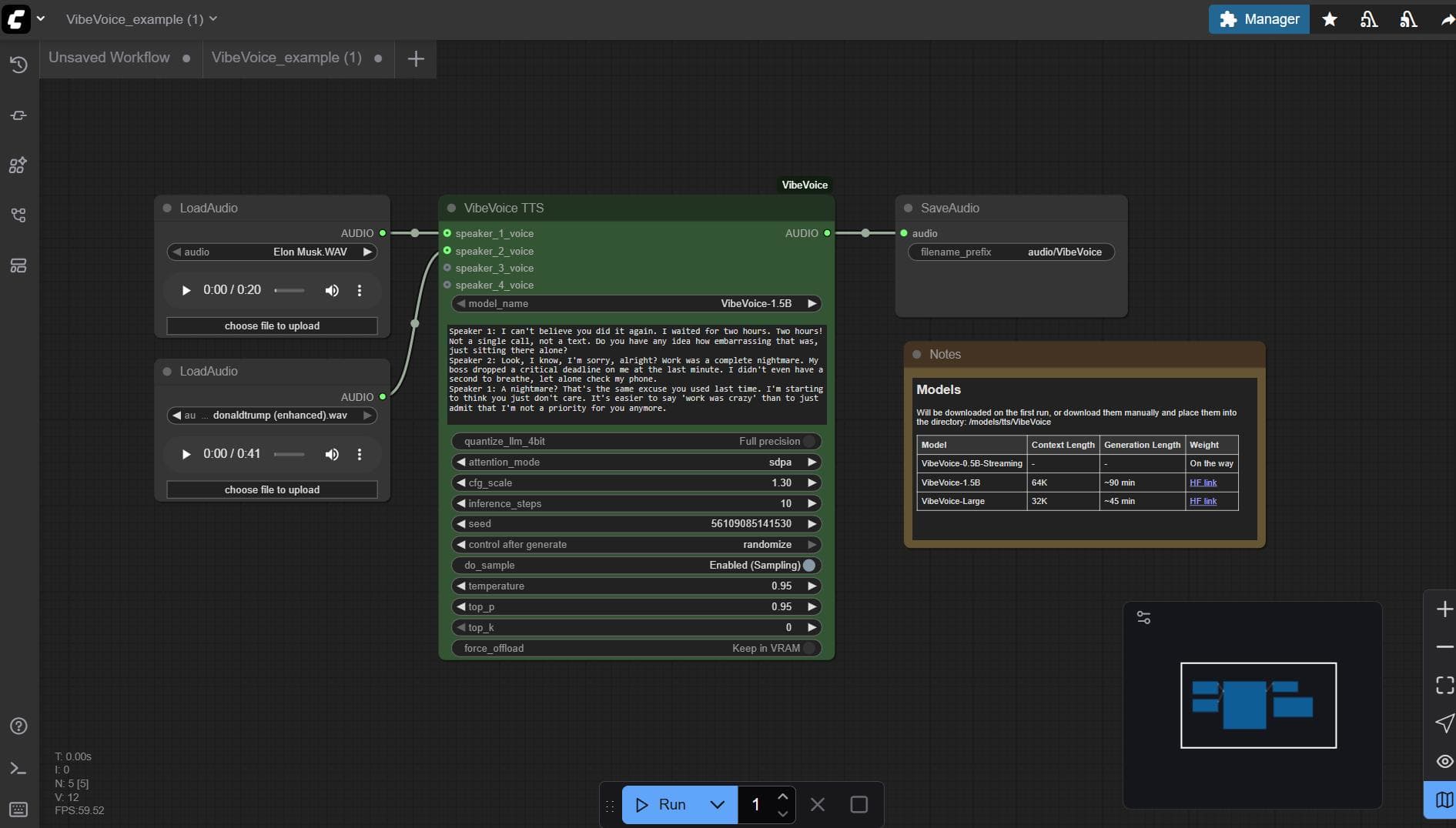Image resolution: width=1456 pixels, height=828 pixels.
Task: Open the help center icon
Action: point(18,726)
